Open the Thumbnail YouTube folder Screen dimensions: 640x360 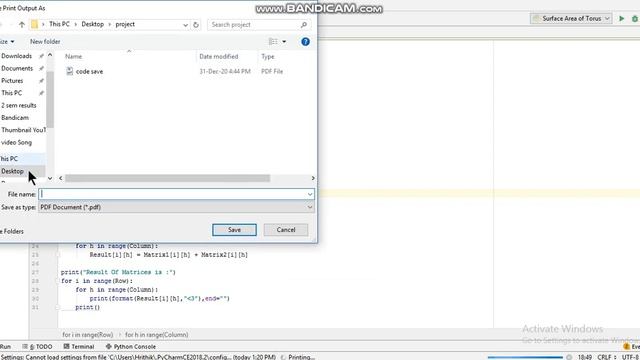[23, 130]
